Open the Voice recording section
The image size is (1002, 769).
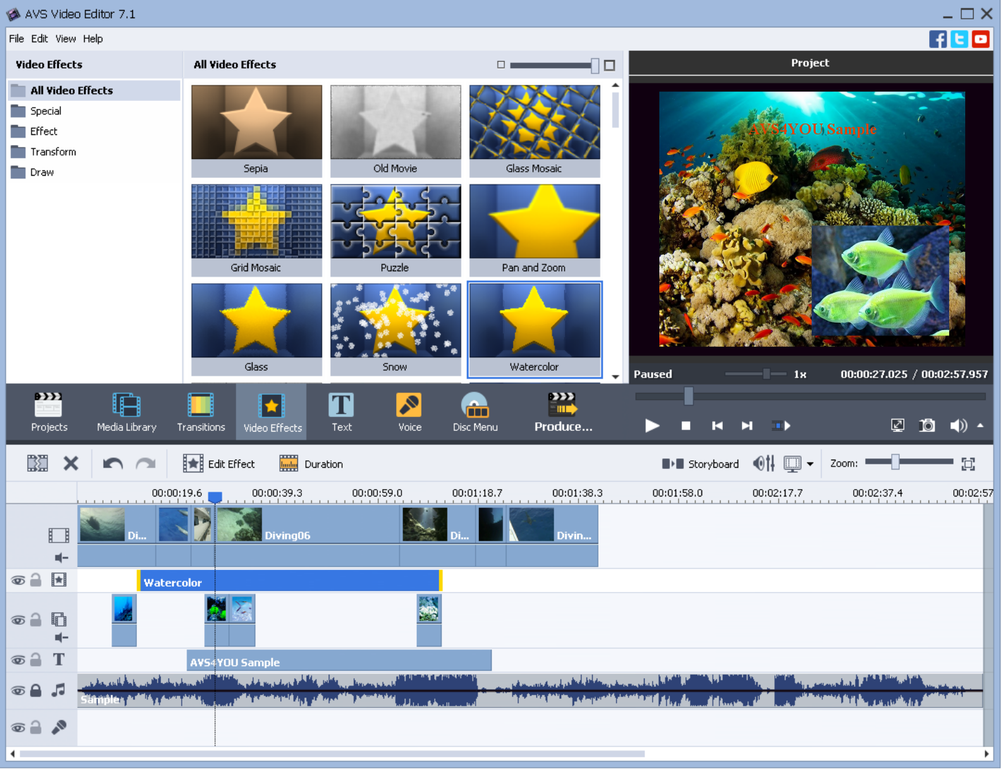[x=409, y=412]
